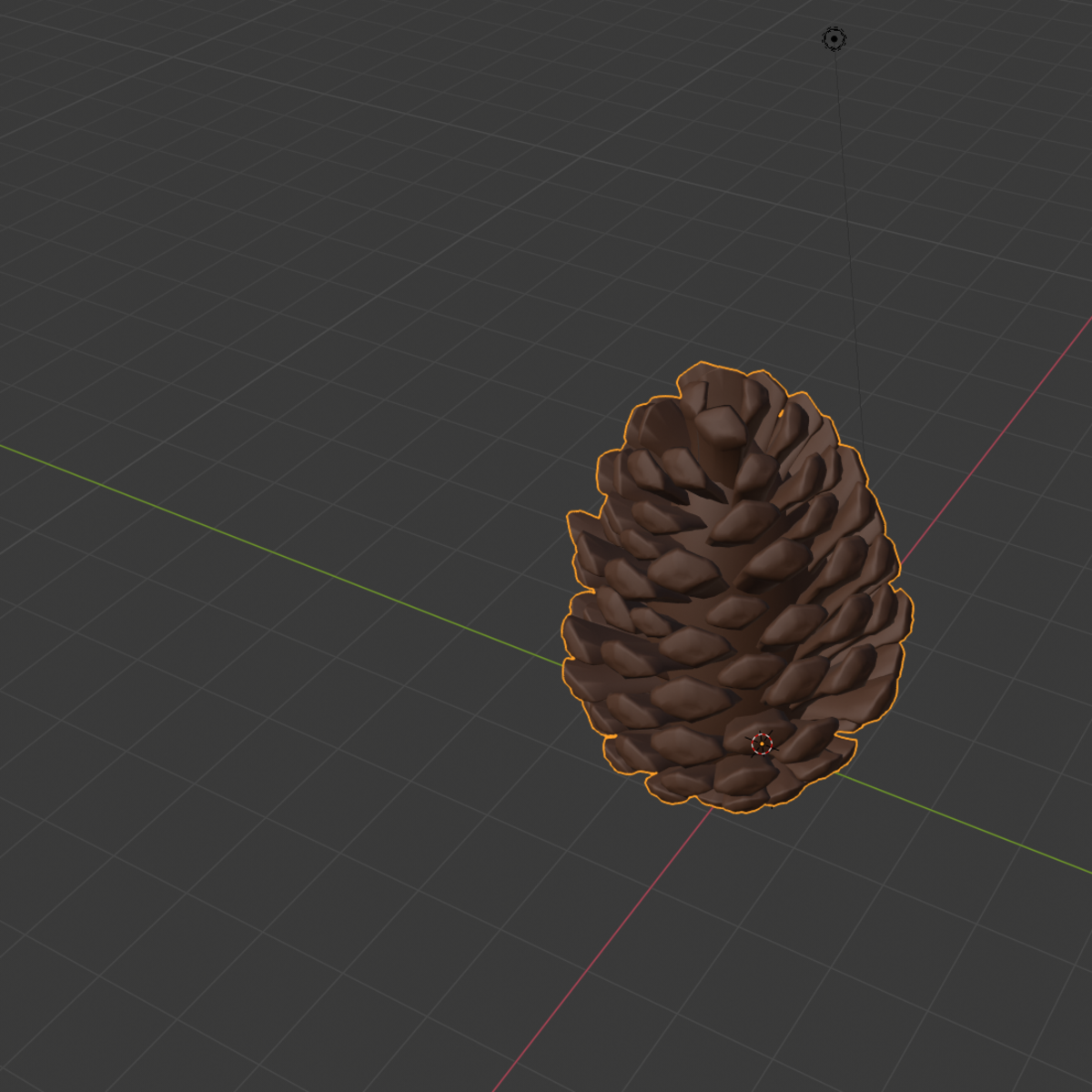
Task: Click the orange speck between the top pinecone scales
Action: click(x=781, y=414)
